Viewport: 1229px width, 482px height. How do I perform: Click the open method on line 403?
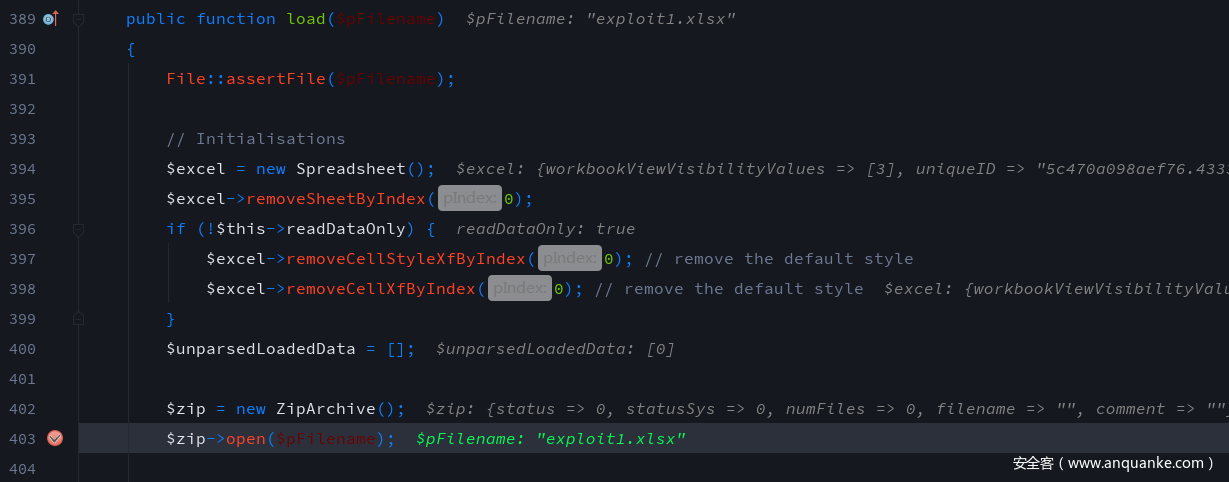[x=246, y=439]
